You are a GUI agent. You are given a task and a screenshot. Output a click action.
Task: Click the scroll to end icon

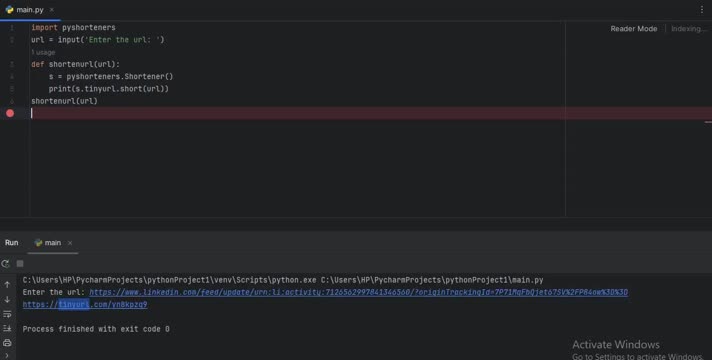tap(7, 328)
